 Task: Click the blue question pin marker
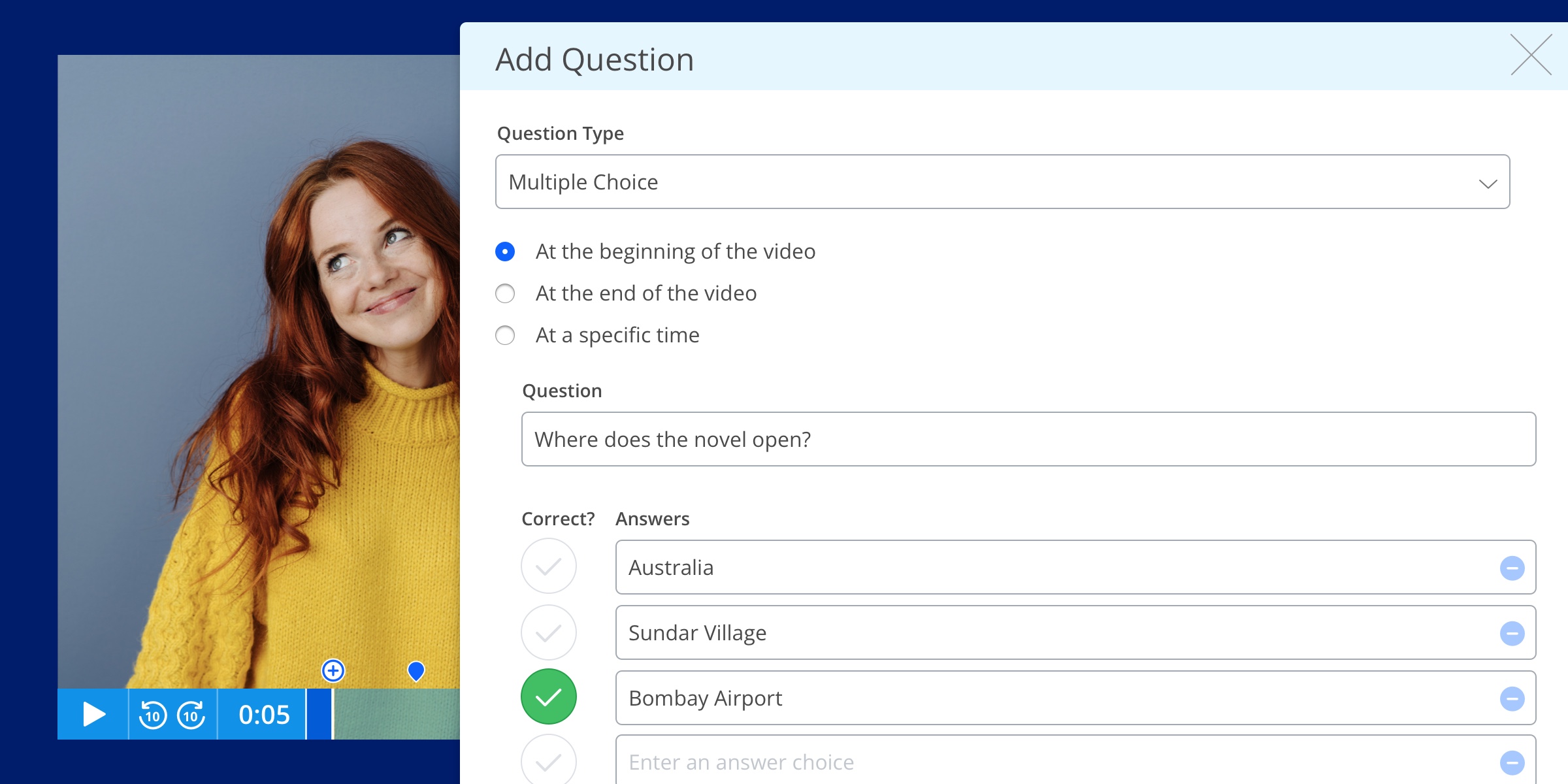[416, 670]
